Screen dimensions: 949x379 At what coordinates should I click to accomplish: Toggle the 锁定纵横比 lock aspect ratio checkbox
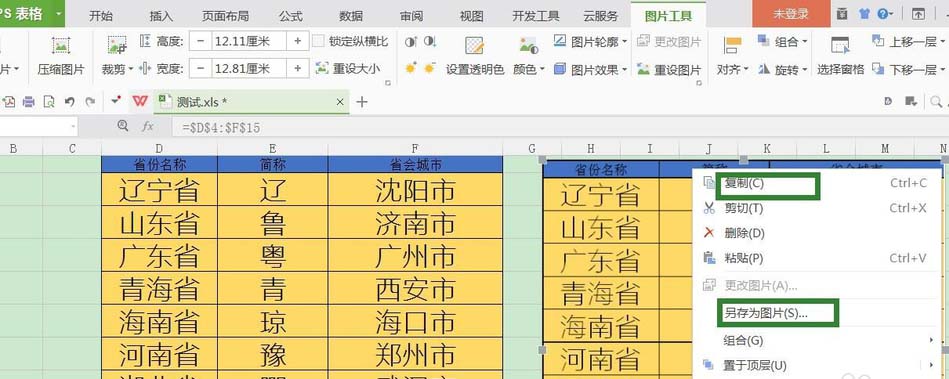(x=318, y=41)
